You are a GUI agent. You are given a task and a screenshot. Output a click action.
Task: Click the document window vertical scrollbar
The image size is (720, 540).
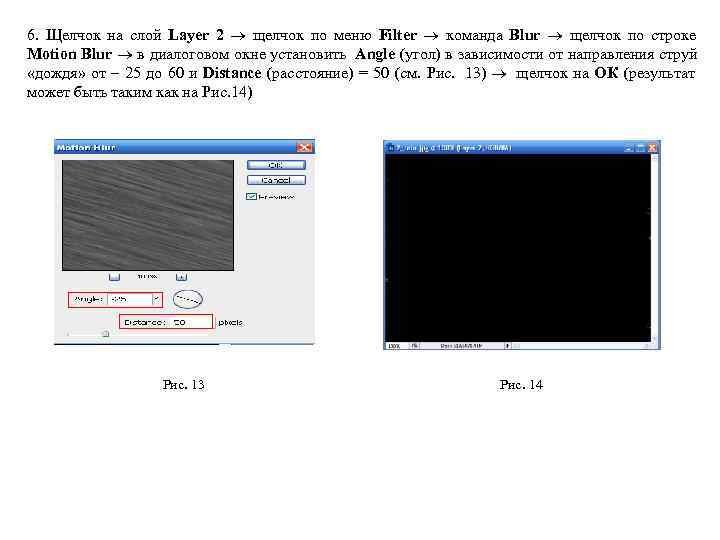click(655, 248)
